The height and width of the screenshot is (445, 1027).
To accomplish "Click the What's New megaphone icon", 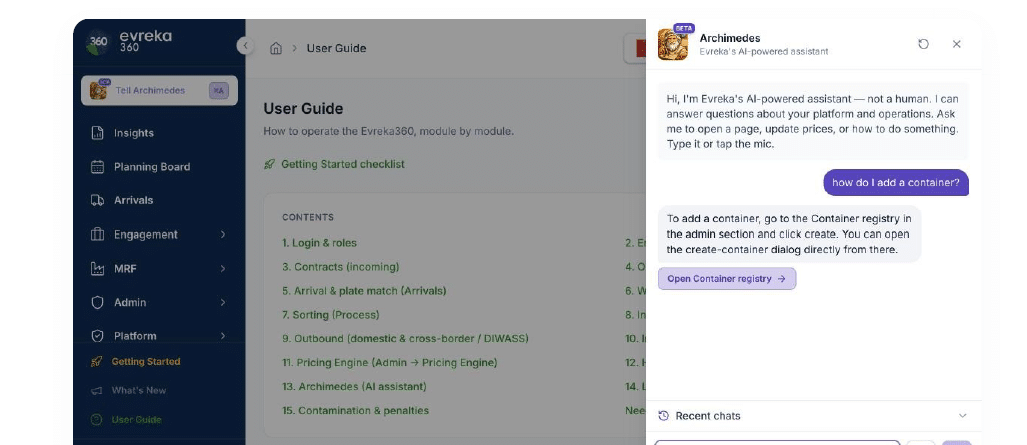I will tap(96, 391).
